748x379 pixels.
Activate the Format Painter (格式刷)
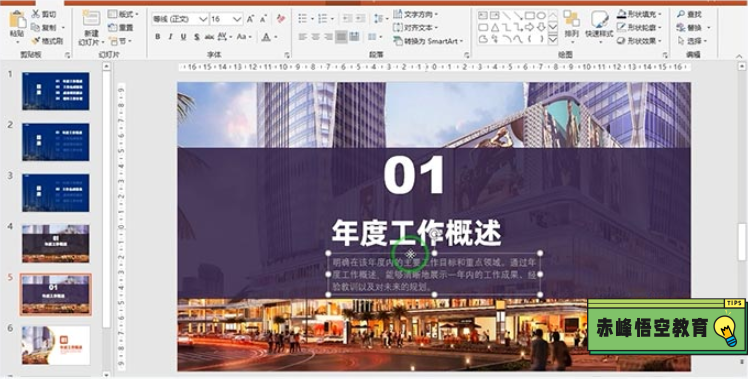pos(47,41)
